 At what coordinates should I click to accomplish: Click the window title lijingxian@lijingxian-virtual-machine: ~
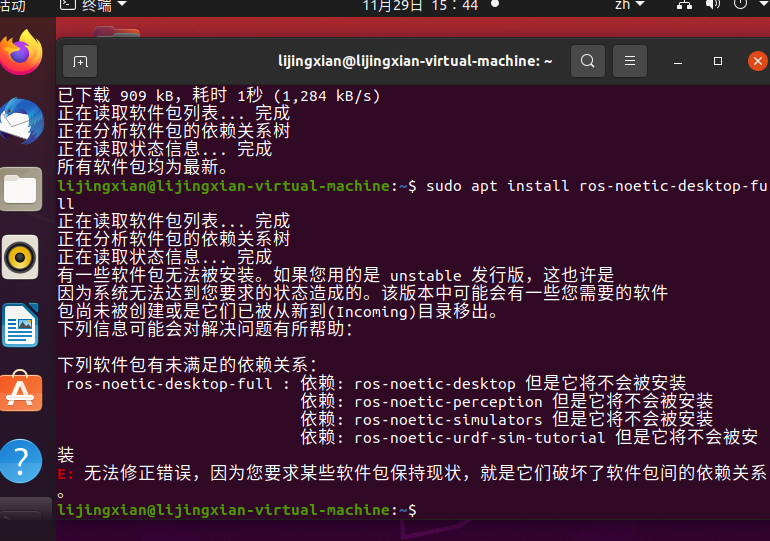[x=415, y=61]
